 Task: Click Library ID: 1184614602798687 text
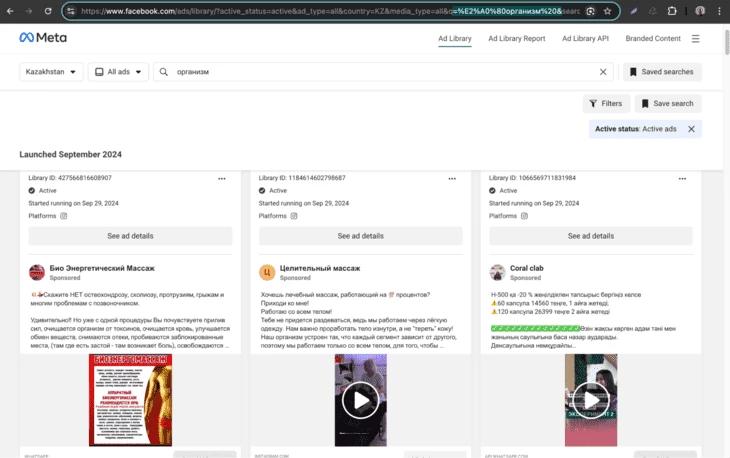(302, 178)
